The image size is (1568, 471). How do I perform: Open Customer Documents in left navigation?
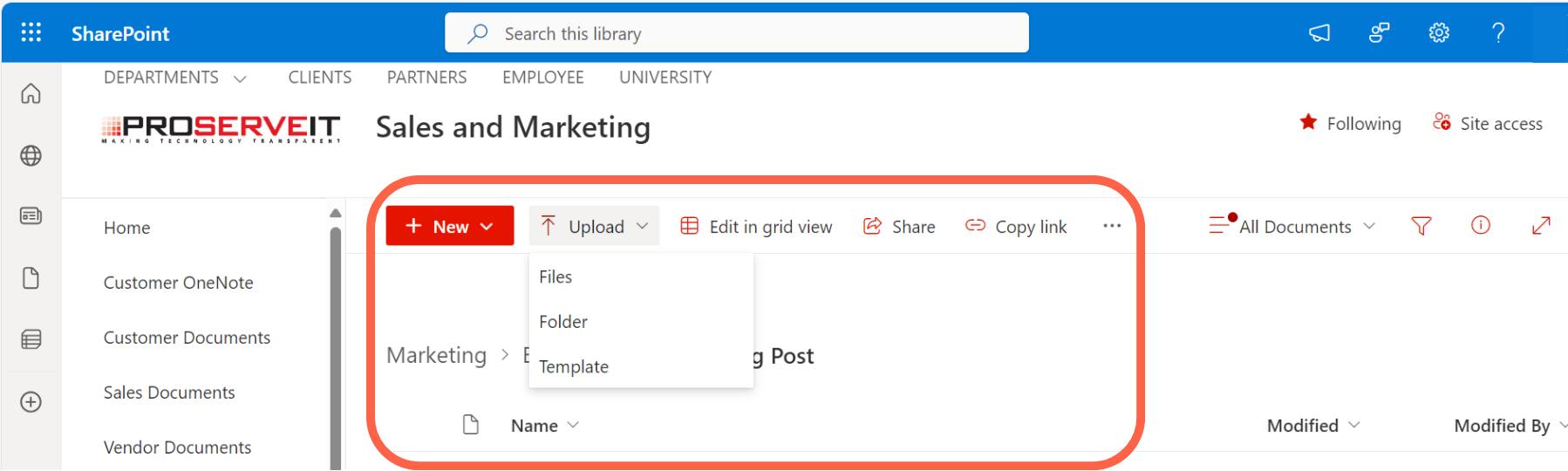(x=187, y=338)
